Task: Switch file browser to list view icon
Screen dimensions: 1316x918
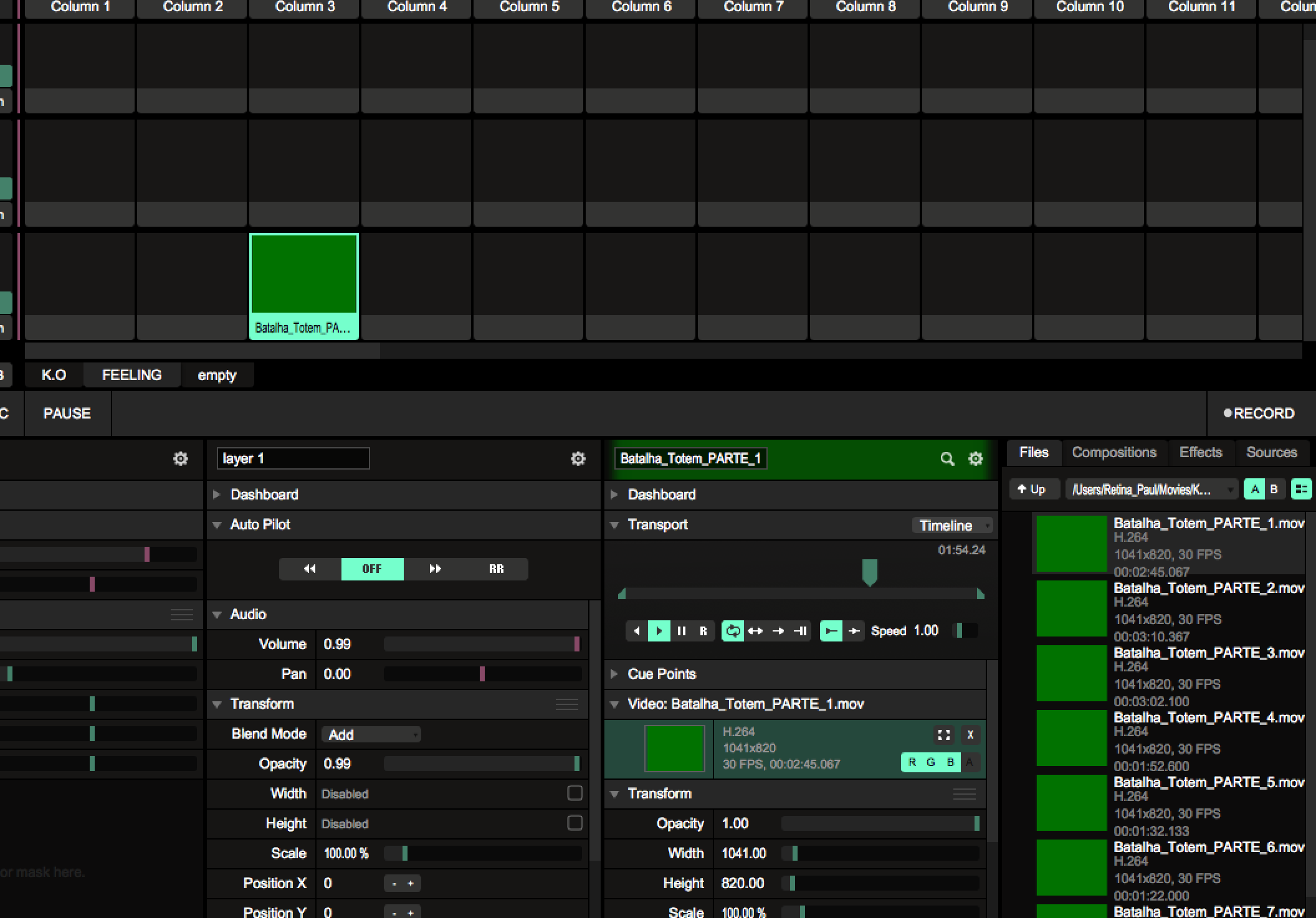Action: [1301, 490]
